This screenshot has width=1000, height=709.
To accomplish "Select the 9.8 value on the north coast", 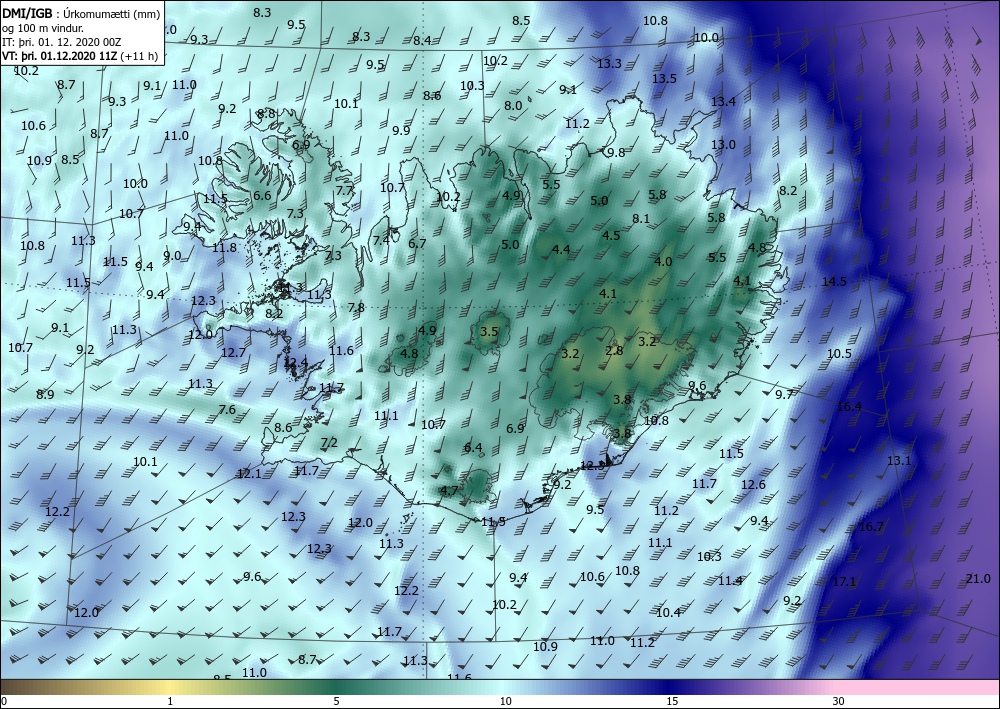I will point(616,152).
